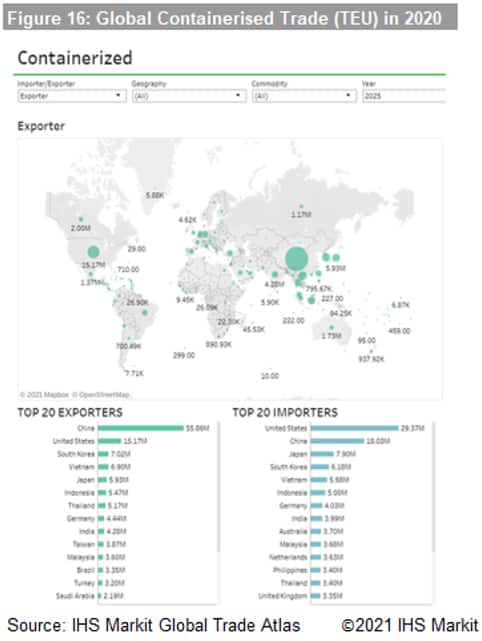
Task: Select United States bar in Top 20 Importers
Action: point(354,428)
